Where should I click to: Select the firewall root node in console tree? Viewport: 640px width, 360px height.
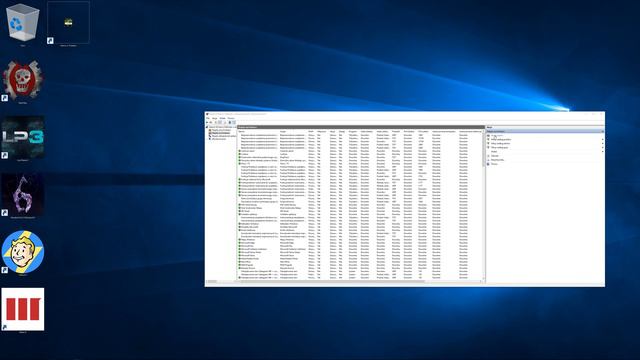[222, 127]
